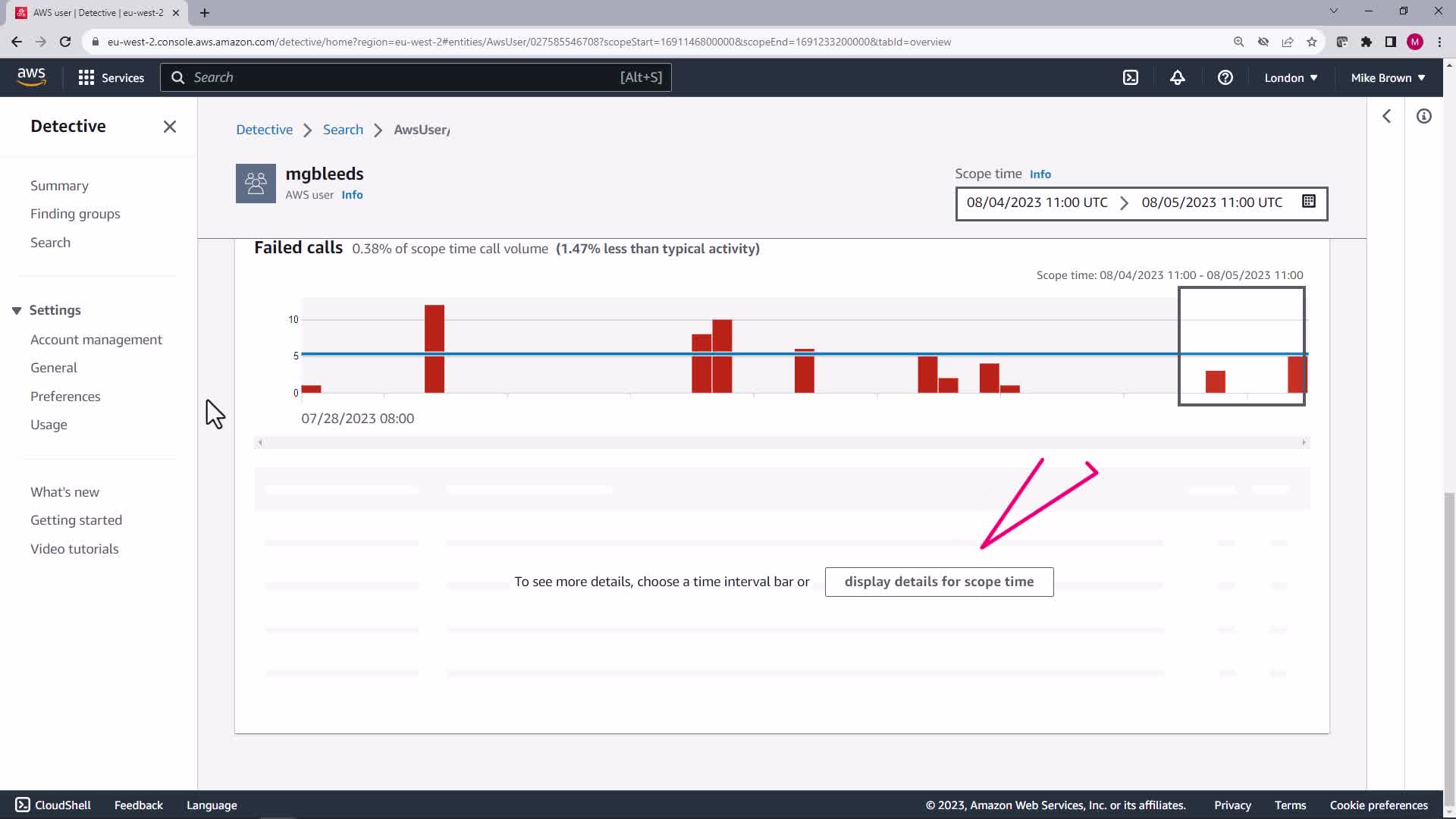Open the AWS support help icon
The width and height of the screenshot is (1456, 819).
1225,77
